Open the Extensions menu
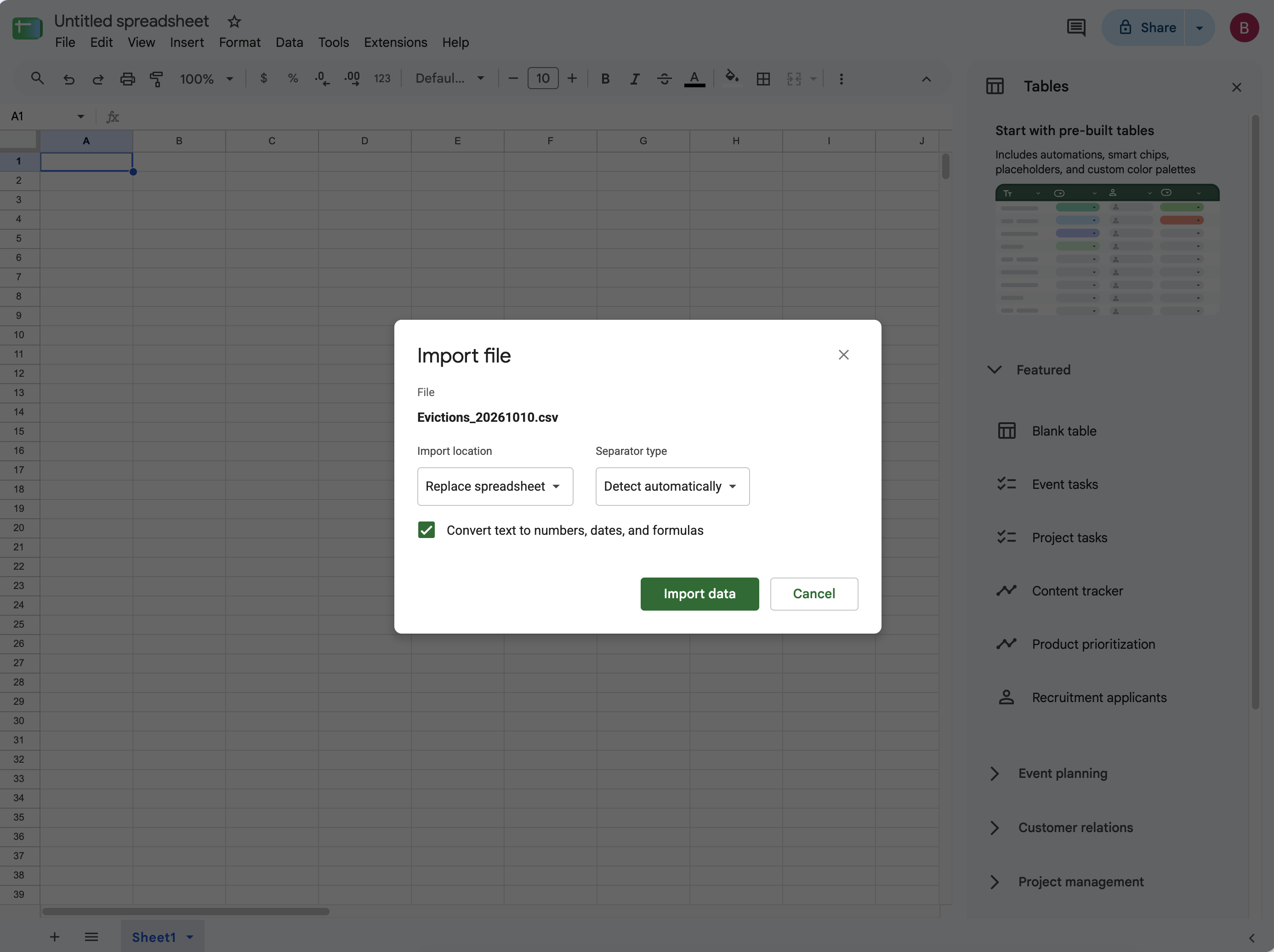 tap(395, 43)
